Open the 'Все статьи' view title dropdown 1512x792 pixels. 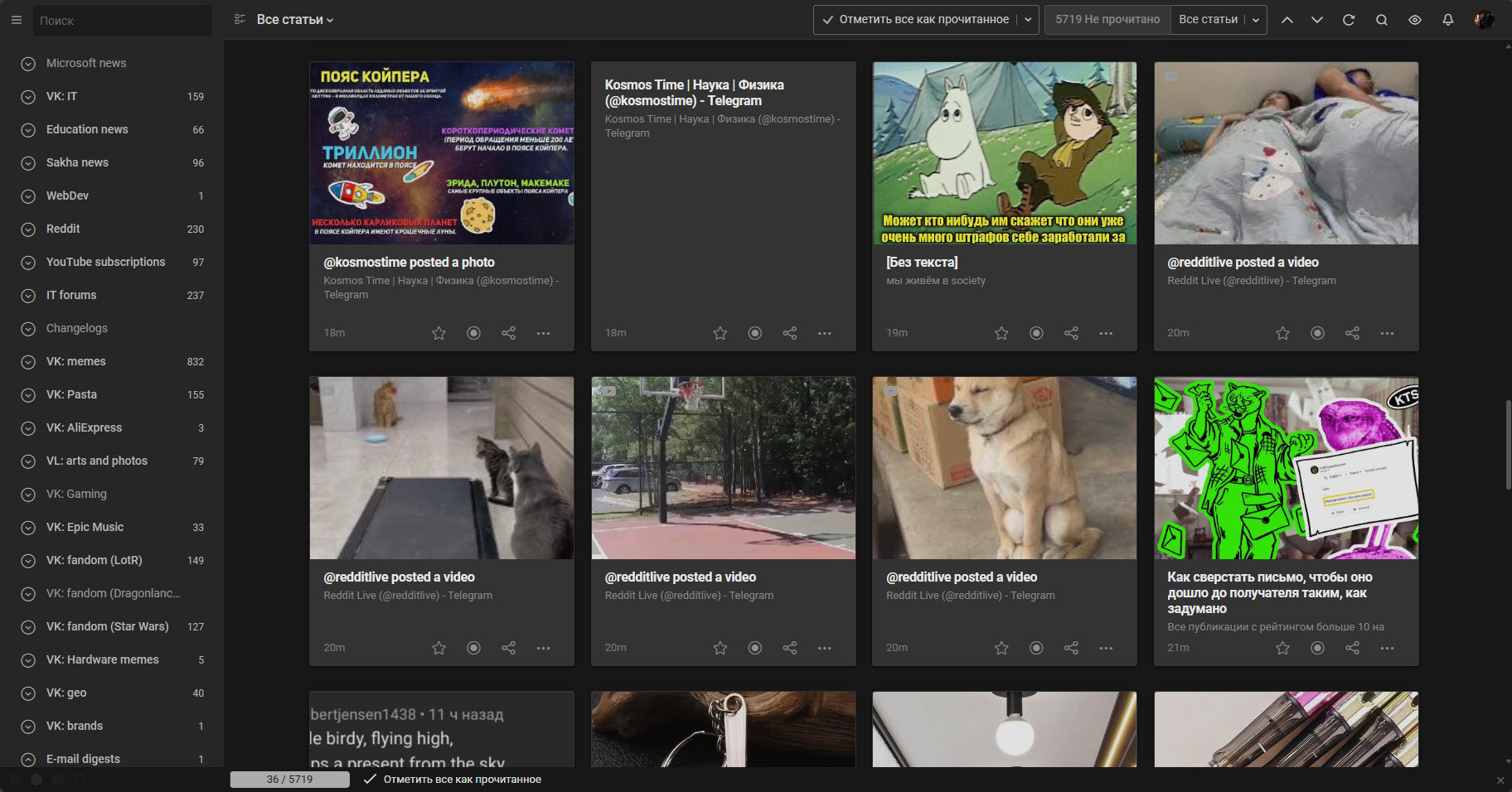point(295,20)
